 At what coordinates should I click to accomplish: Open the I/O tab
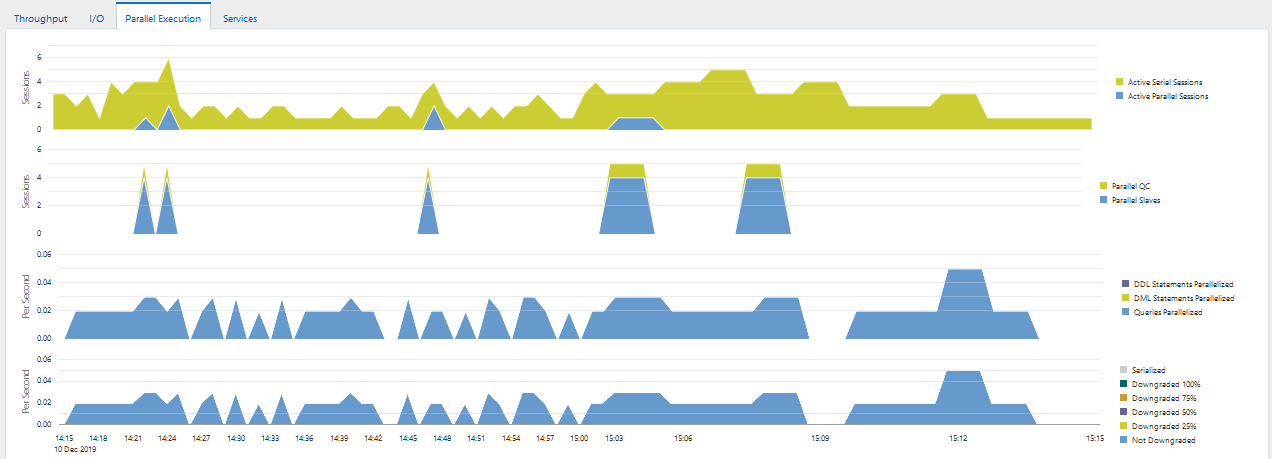[97, 18]
